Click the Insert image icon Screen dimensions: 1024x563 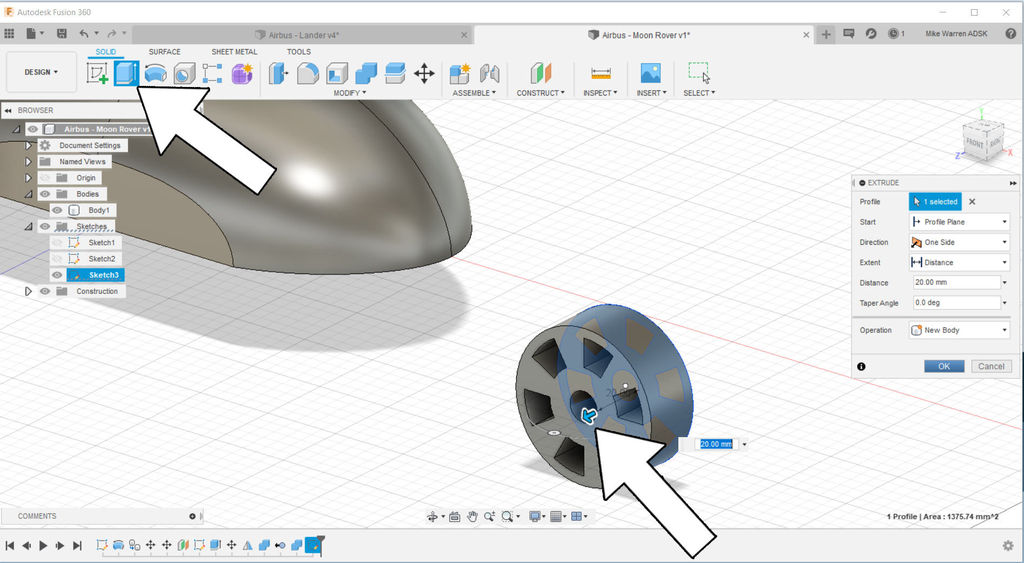pyautogui.click(x=650, y=72)
